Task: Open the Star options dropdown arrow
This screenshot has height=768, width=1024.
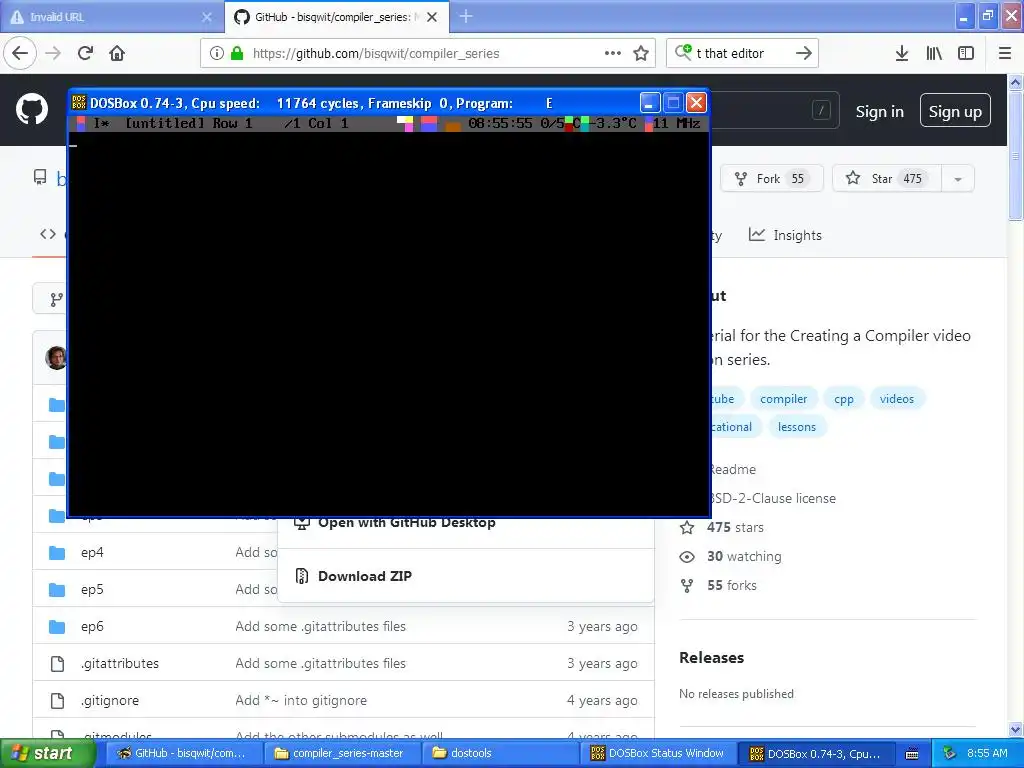Action: point(958,179)
